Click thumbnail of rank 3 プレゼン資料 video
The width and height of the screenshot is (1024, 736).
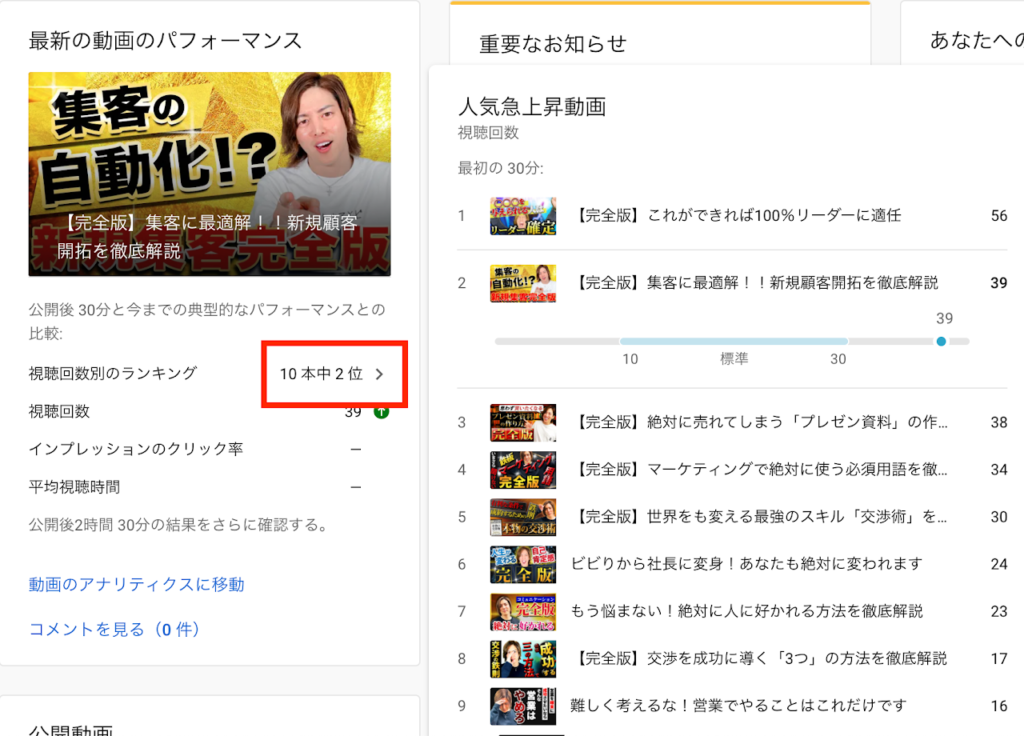pos(522,422)
